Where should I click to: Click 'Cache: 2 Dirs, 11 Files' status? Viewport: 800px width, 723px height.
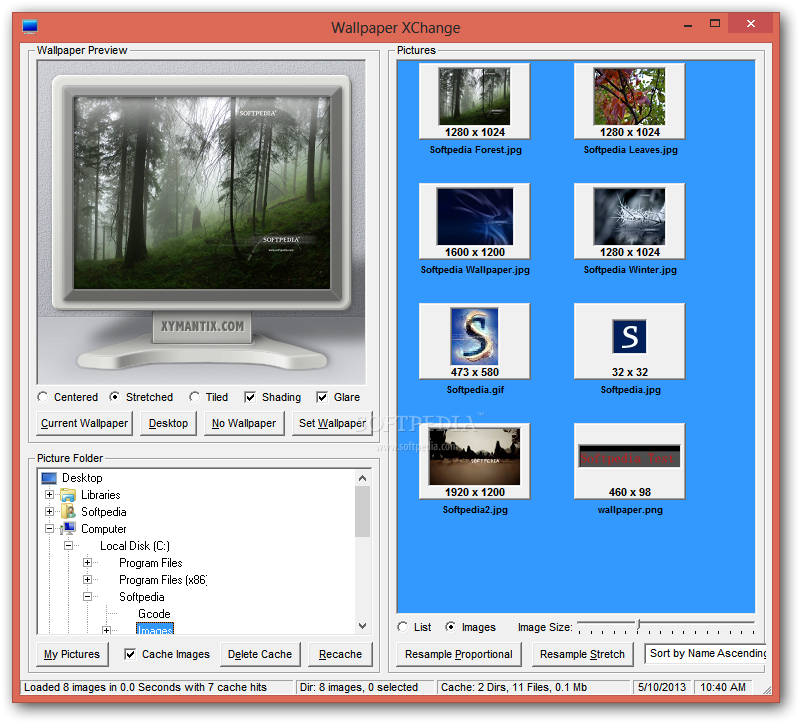514,687
